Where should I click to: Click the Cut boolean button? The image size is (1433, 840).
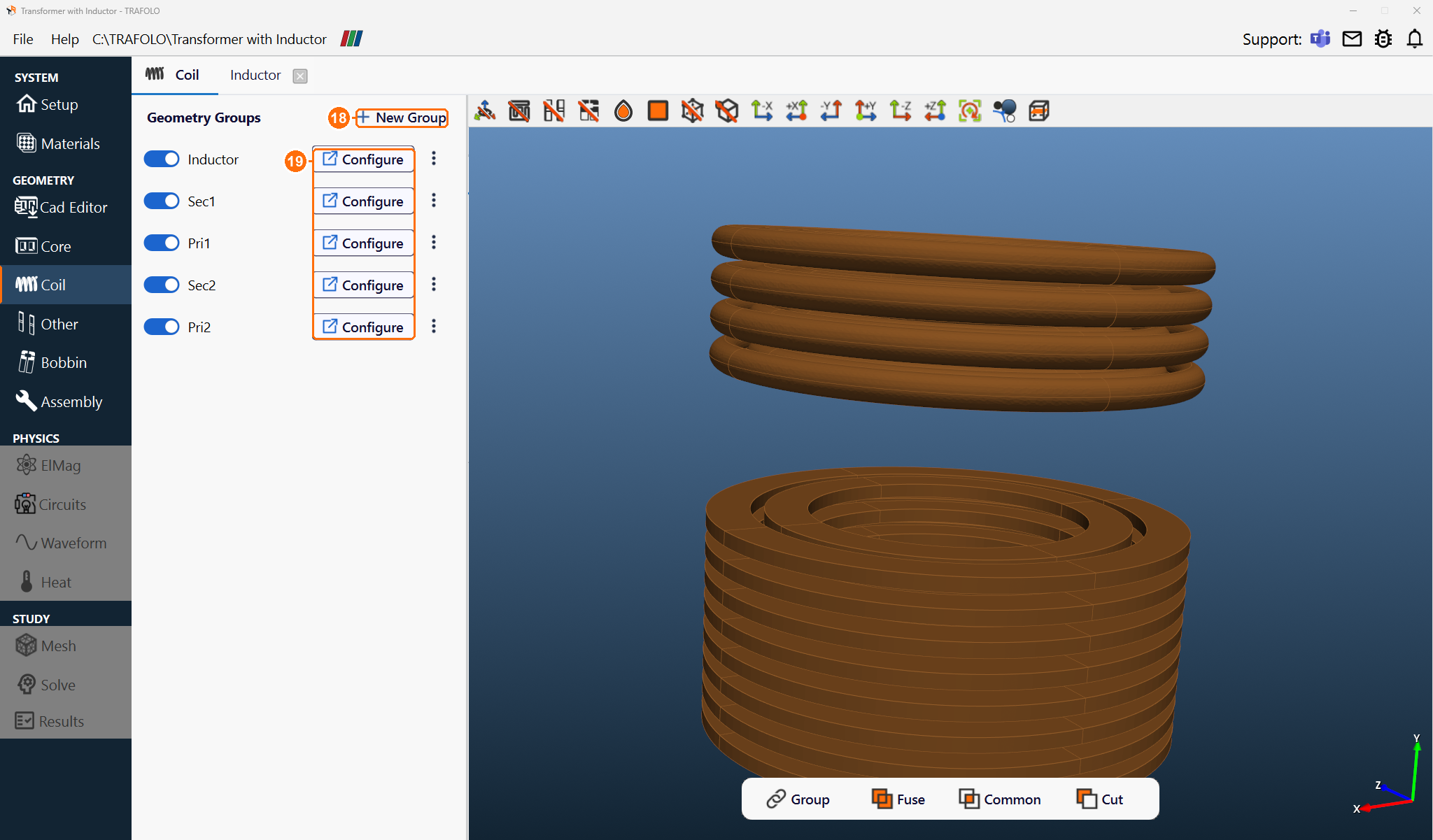1100,799
